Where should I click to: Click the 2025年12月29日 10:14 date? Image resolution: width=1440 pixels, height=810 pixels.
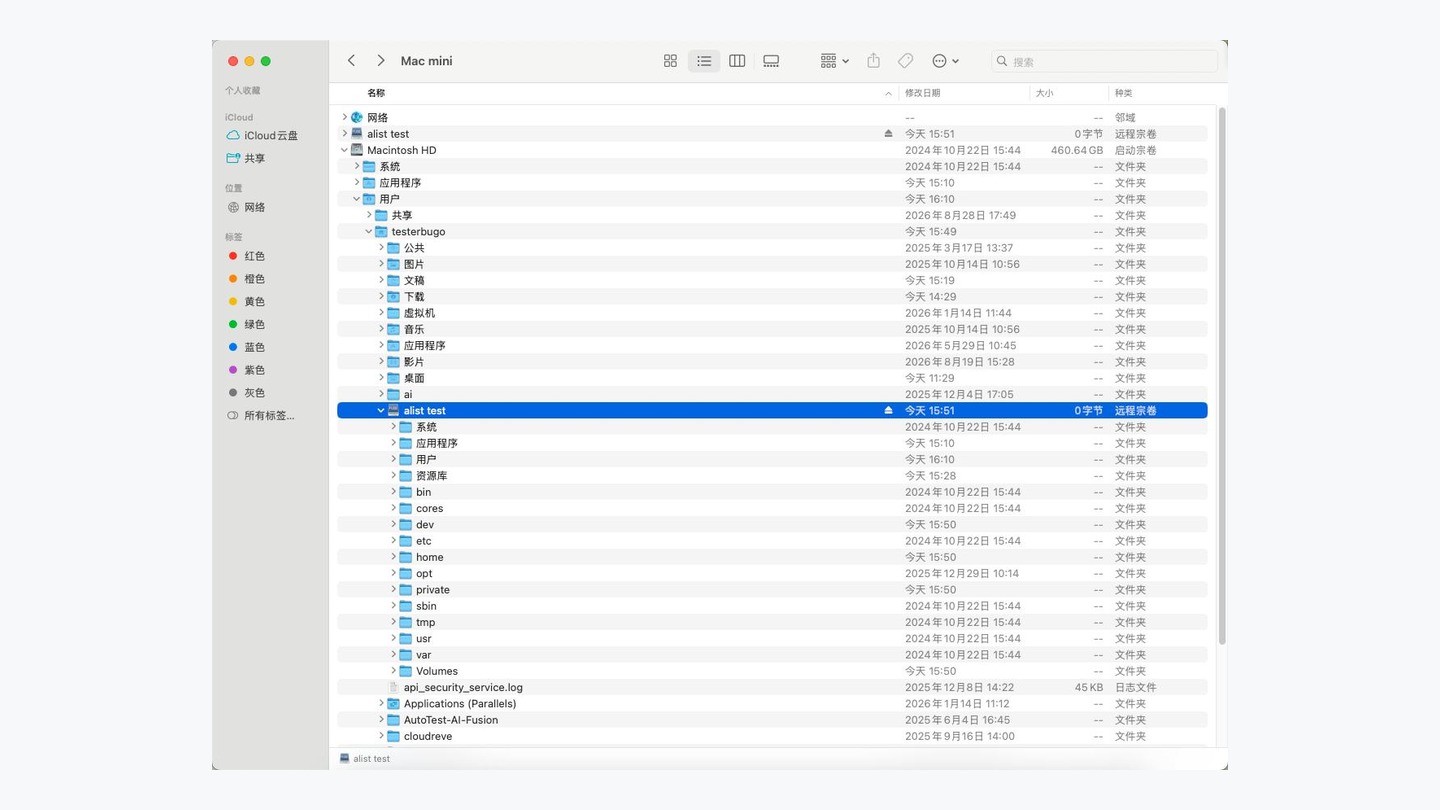962,574
